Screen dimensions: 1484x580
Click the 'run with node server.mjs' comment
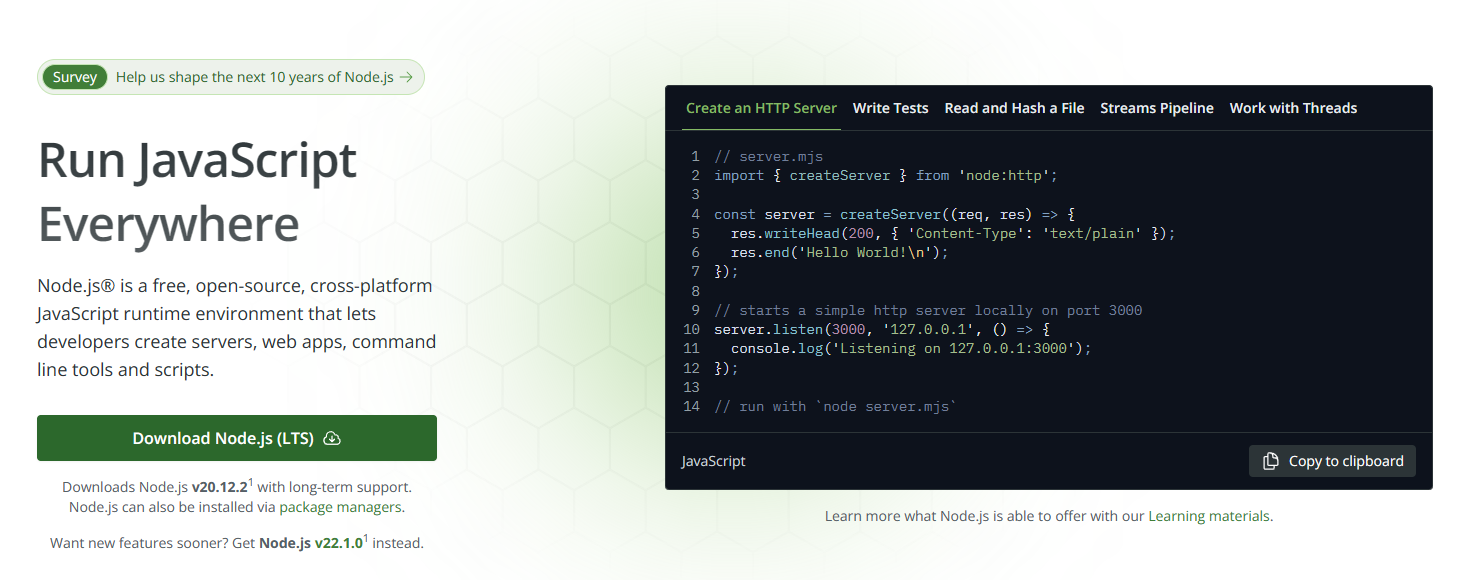point(836,406)
